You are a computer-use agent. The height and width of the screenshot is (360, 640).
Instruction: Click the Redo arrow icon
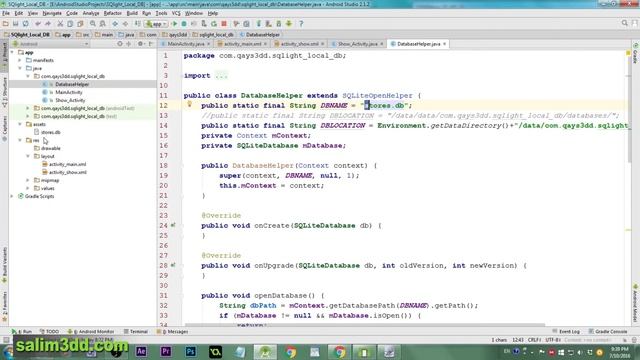[x=48, y=24]
